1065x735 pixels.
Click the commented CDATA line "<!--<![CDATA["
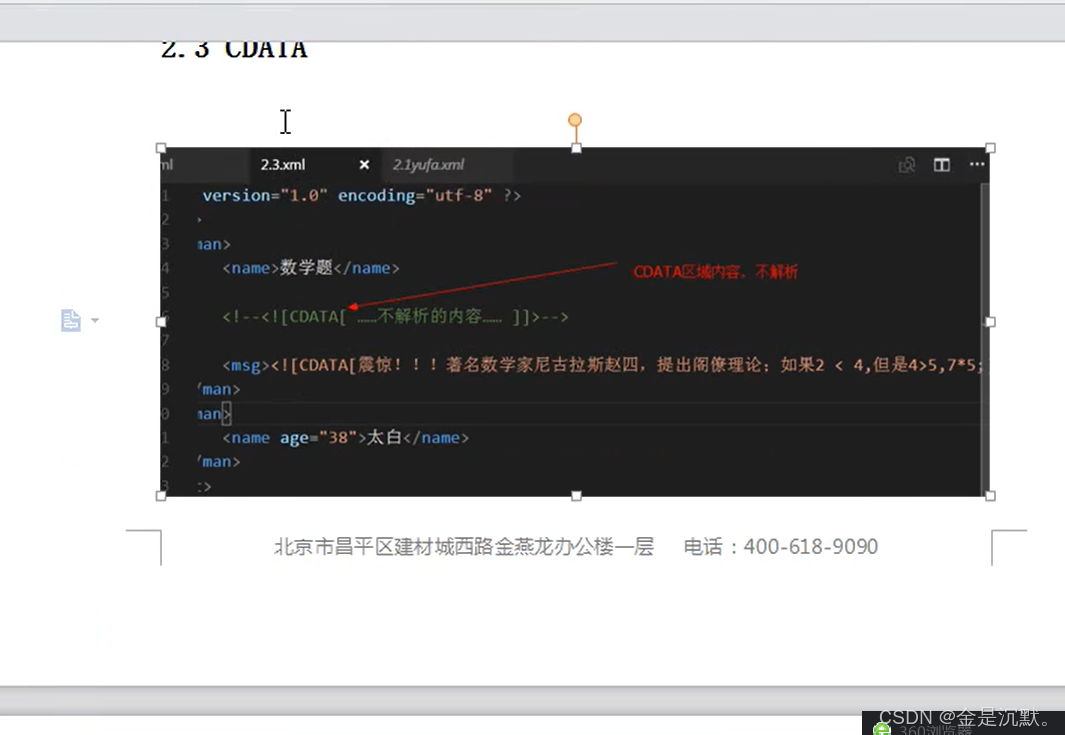(x=395, y=317)
